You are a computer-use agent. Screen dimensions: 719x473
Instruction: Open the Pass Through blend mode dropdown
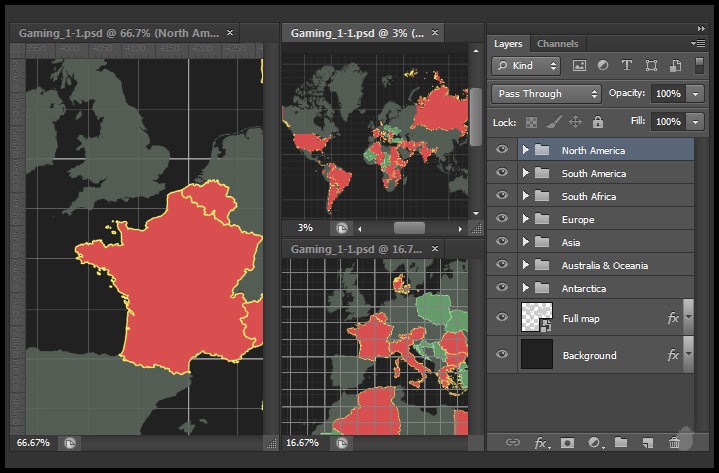click(546, 94)
